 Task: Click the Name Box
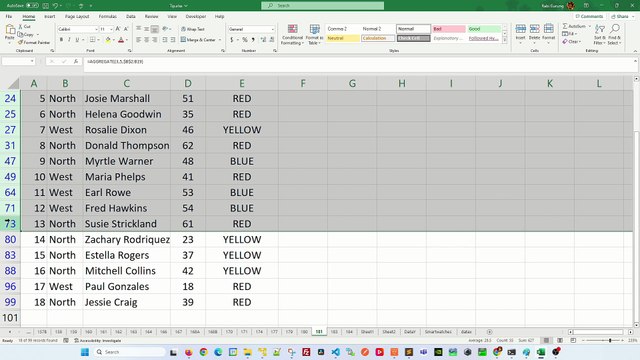(x=18, y=61)
